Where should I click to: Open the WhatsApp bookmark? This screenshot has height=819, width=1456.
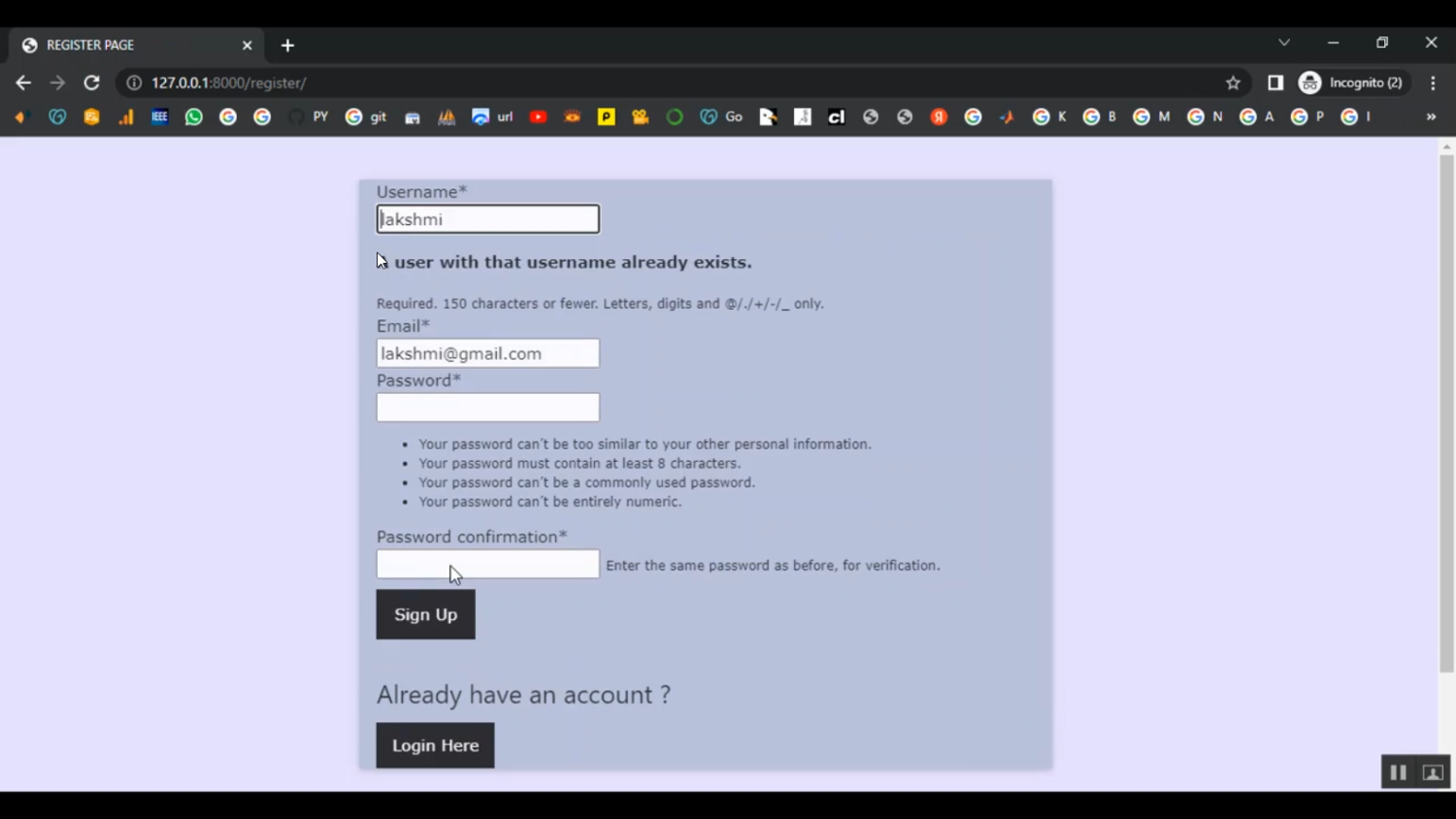(x=194, y=117)
